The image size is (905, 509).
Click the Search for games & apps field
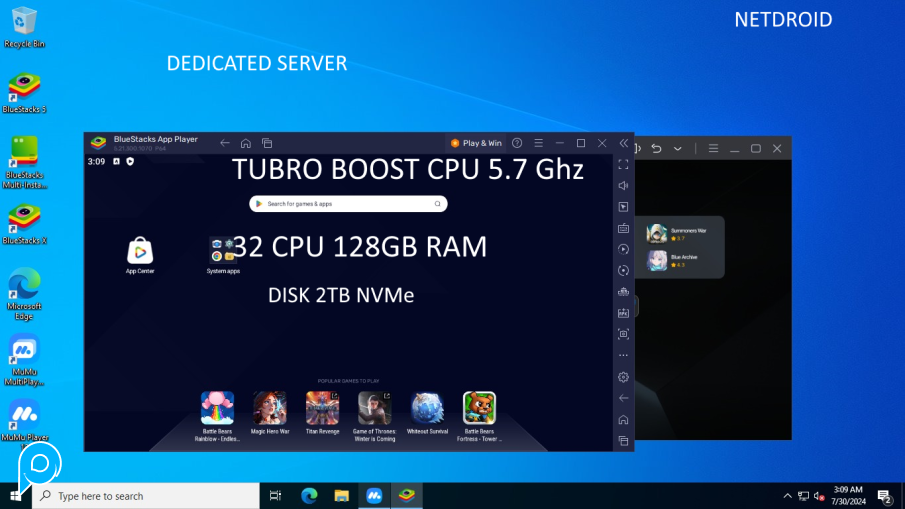(348, 204)
